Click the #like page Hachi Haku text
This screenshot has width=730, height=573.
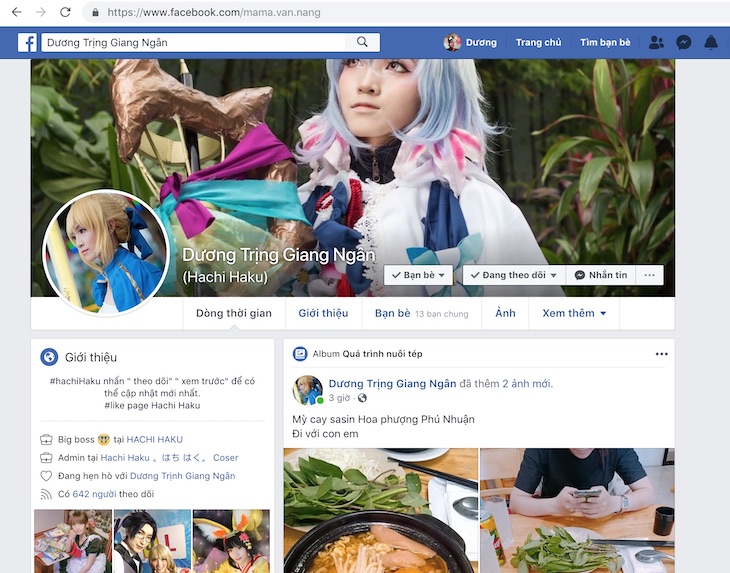(152, 405)
